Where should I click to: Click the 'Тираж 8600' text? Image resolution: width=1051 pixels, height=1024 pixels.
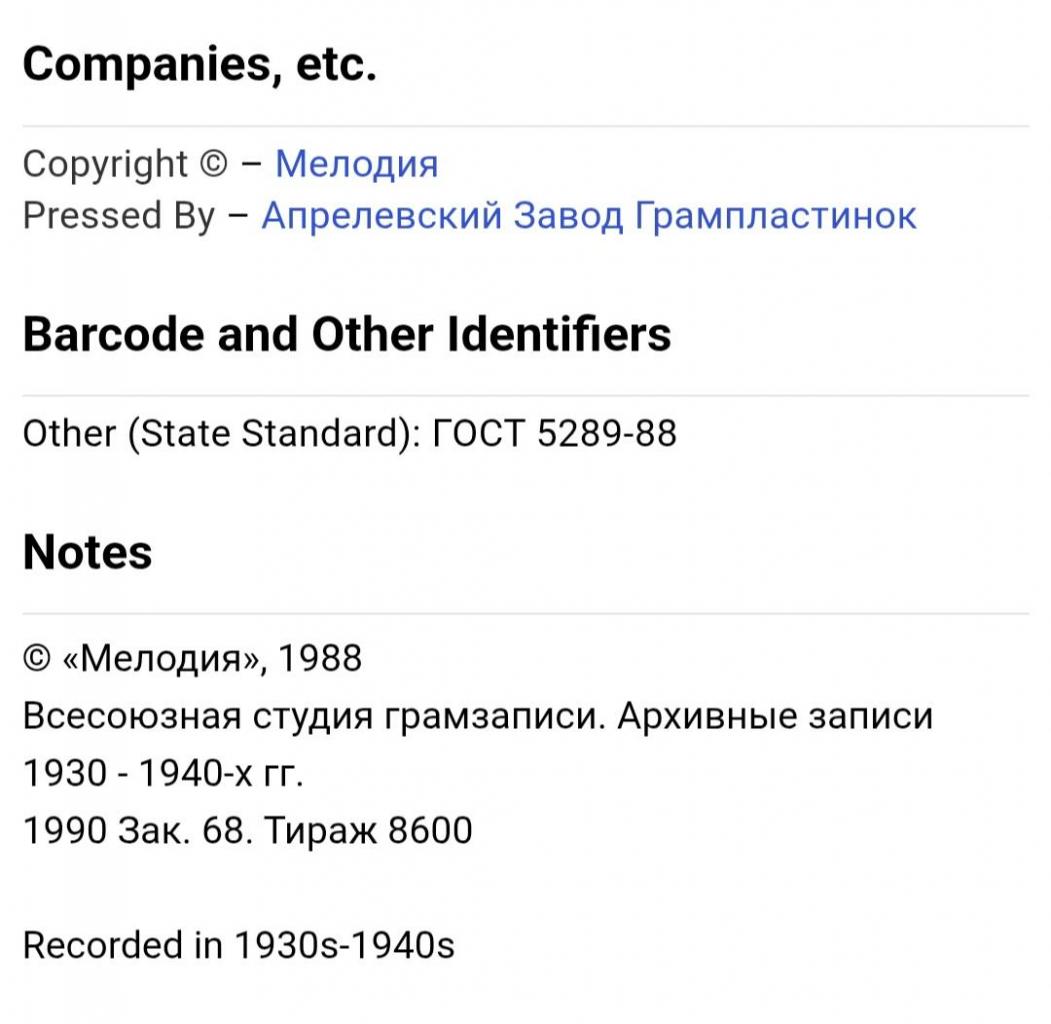pyautogui.click(x=368, y=830)
